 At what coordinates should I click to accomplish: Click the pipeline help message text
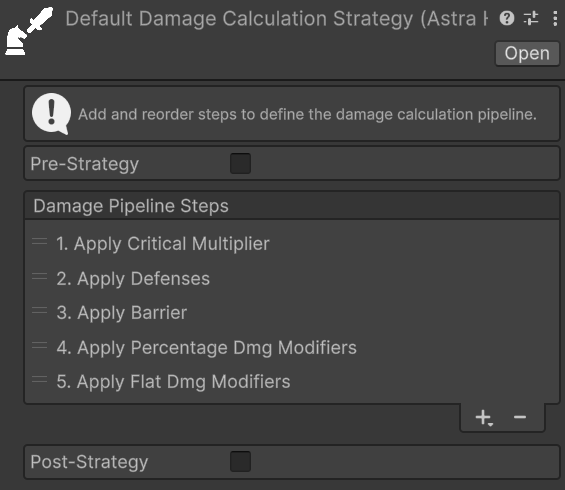coord(307,115)
